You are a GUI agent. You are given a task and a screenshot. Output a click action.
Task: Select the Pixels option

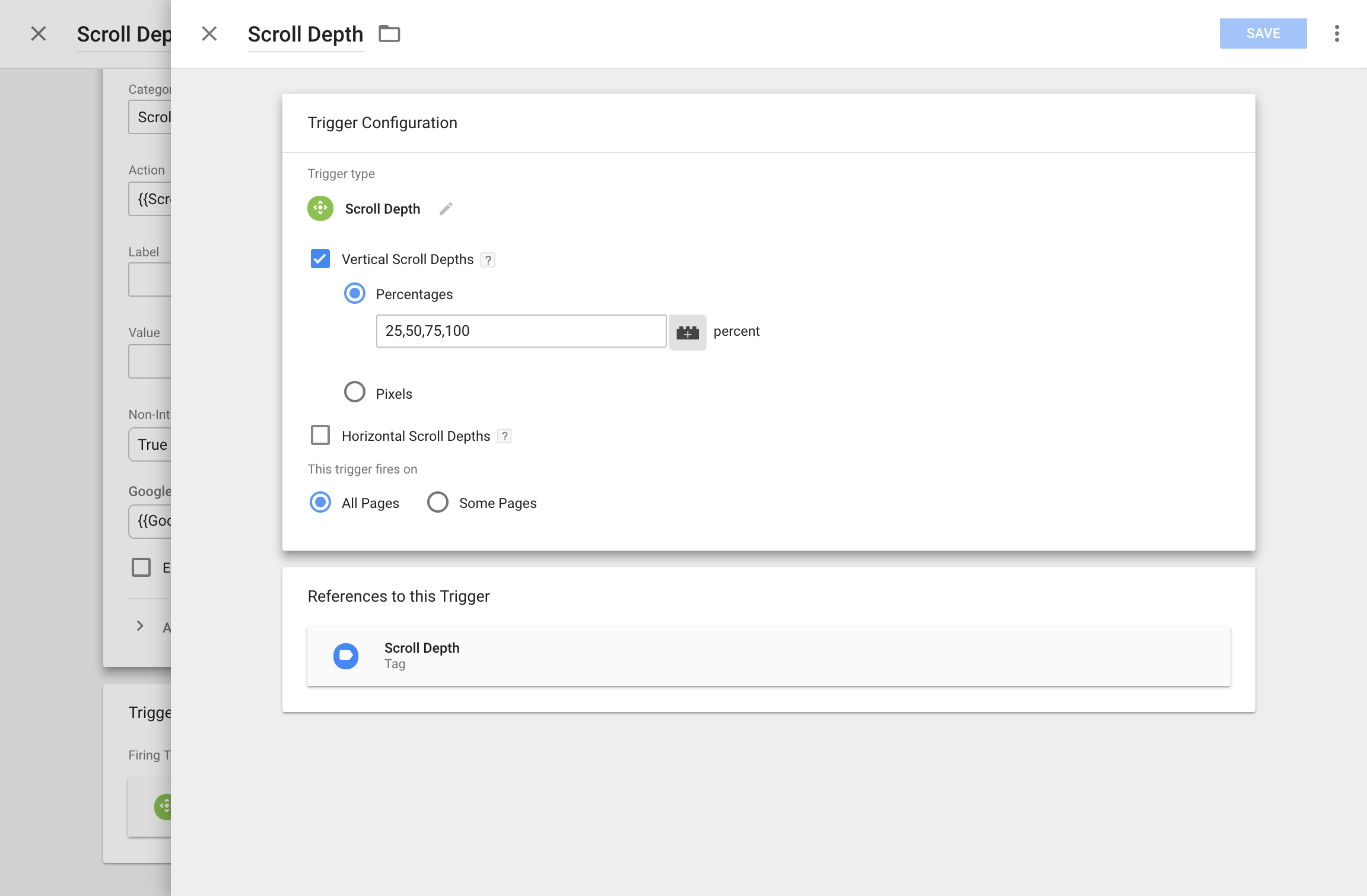(355, 392)
